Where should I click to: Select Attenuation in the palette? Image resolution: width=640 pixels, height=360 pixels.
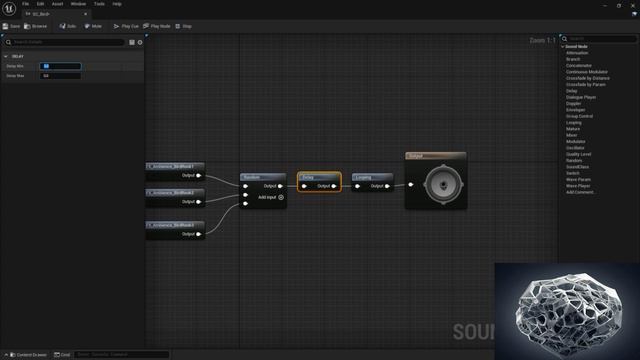click(x=577, y=53)
